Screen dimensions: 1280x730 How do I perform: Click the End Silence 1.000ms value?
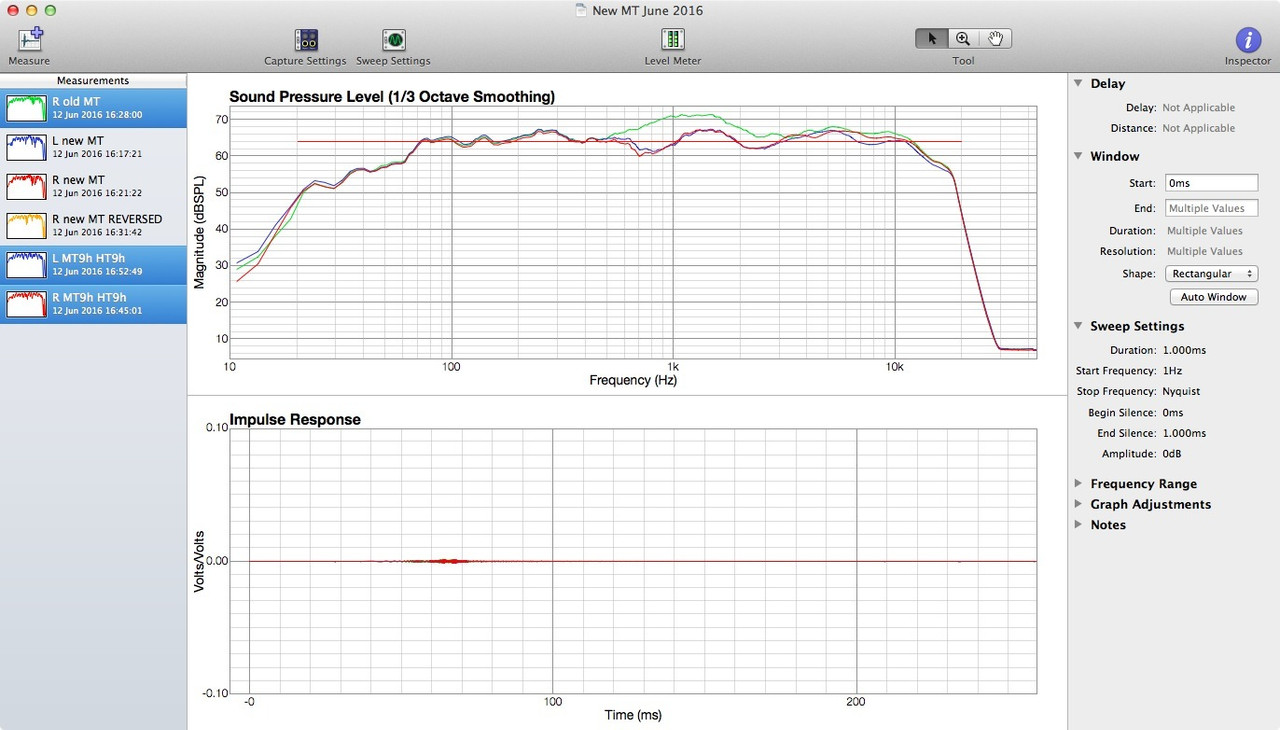click(x=1184, y=434)
